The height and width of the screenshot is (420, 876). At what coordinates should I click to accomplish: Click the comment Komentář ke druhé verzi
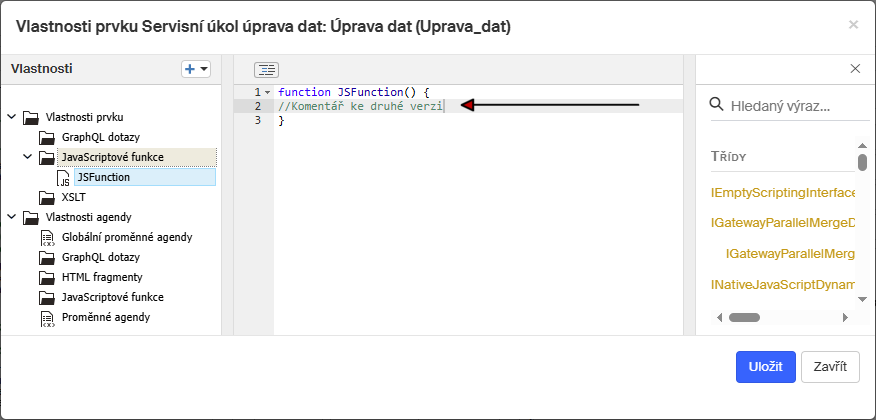[x=360, y=106]
